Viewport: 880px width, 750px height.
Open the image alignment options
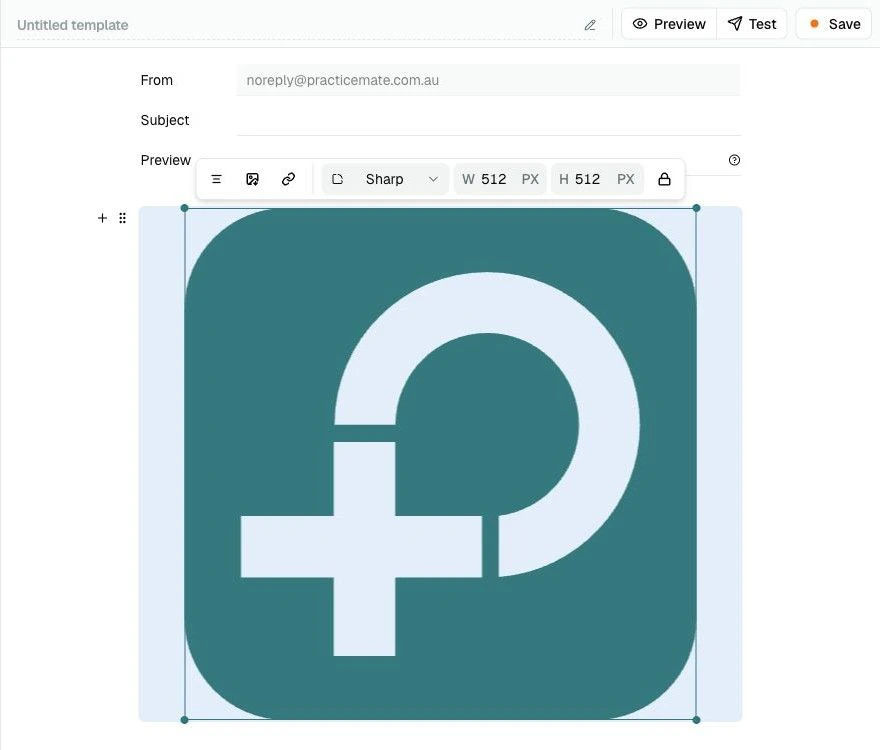(217, 179)
